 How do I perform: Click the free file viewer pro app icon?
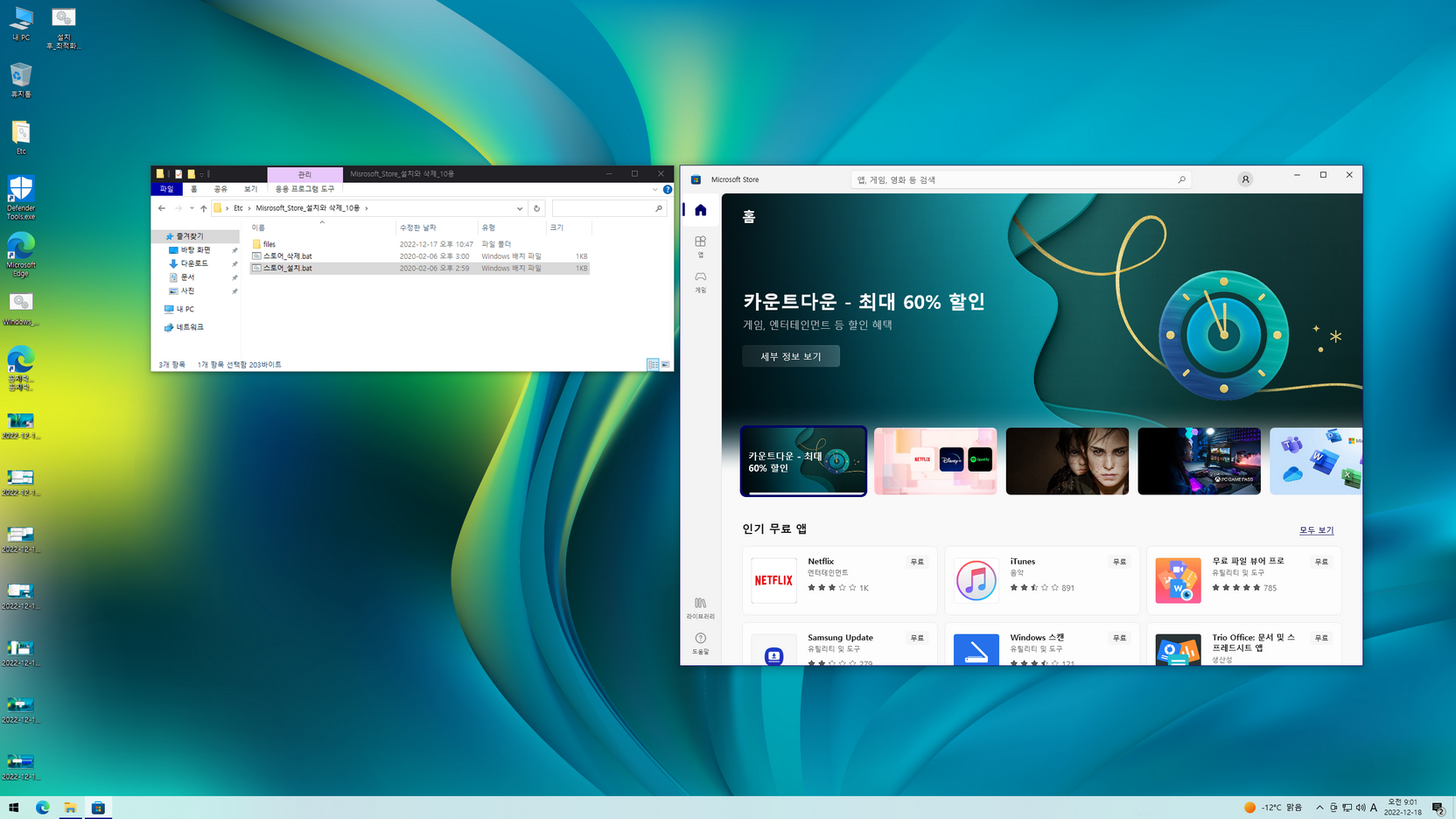pyautogui.click(x=1178, y=580)
